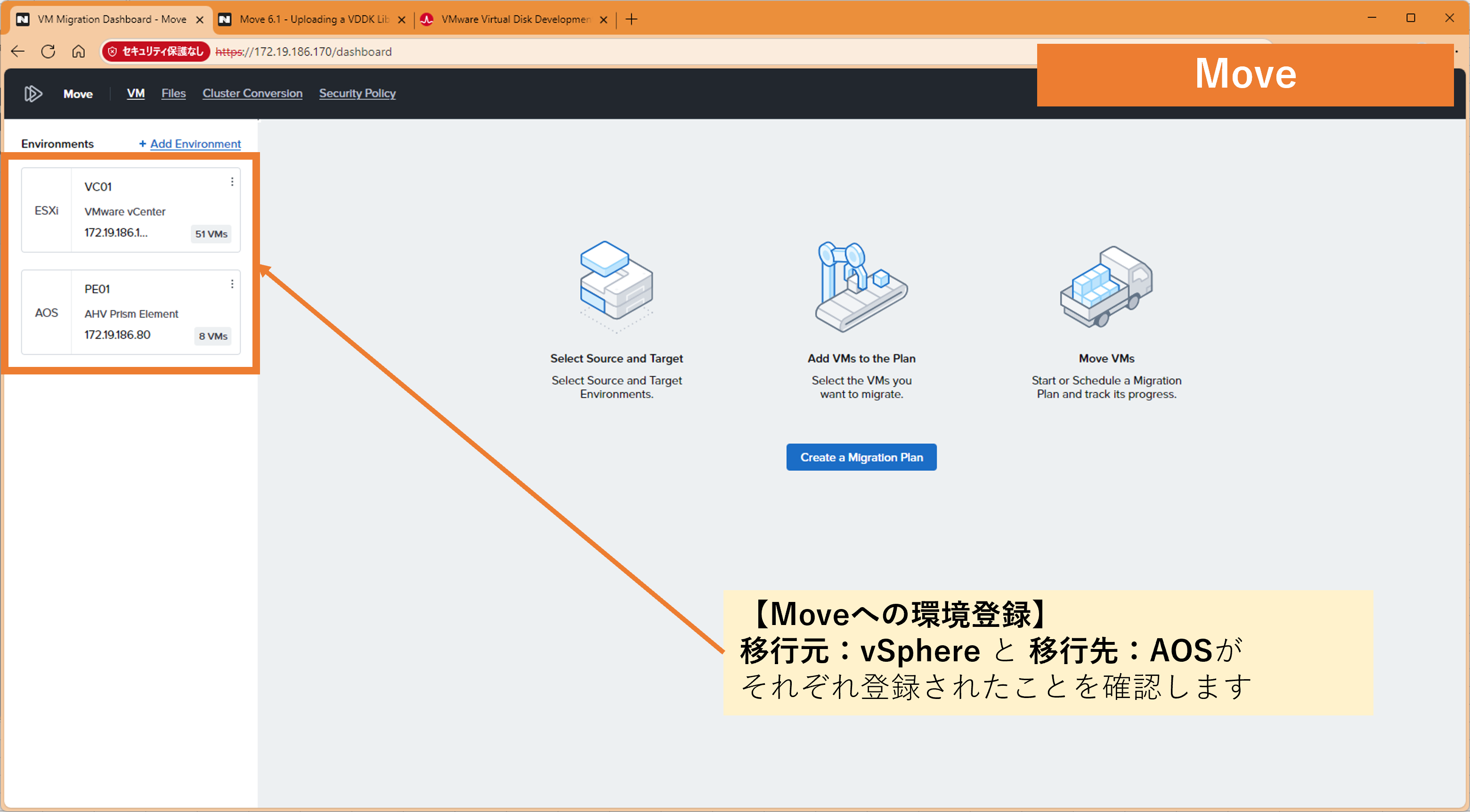Screen dimensions: 1470x812
Task: Close the VMware Virtual Disk Development tab
Action: pos(604,19)
